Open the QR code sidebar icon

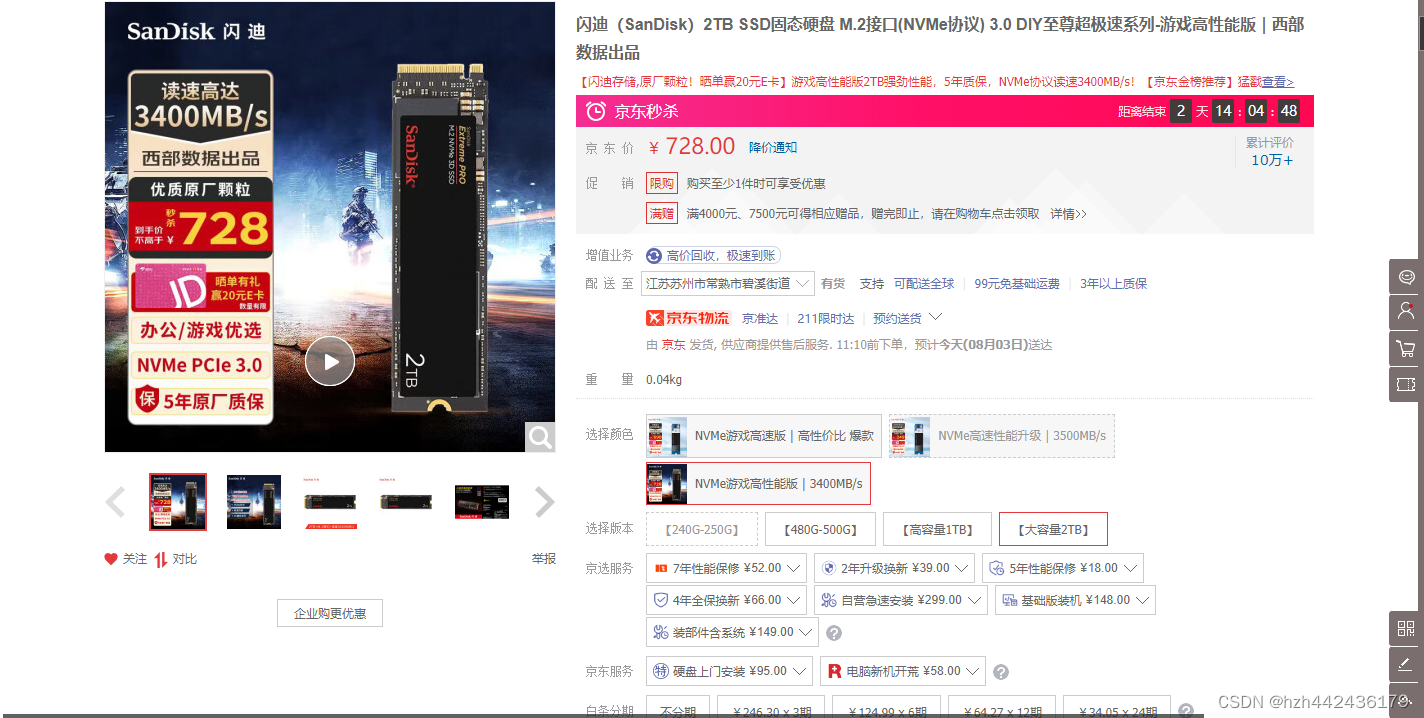coord(1406,629)
